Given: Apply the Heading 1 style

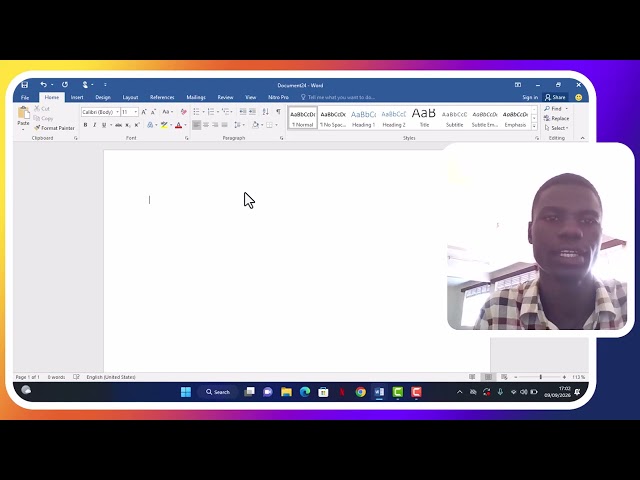Looking at the screenshot, I should [x=363, y=118].
